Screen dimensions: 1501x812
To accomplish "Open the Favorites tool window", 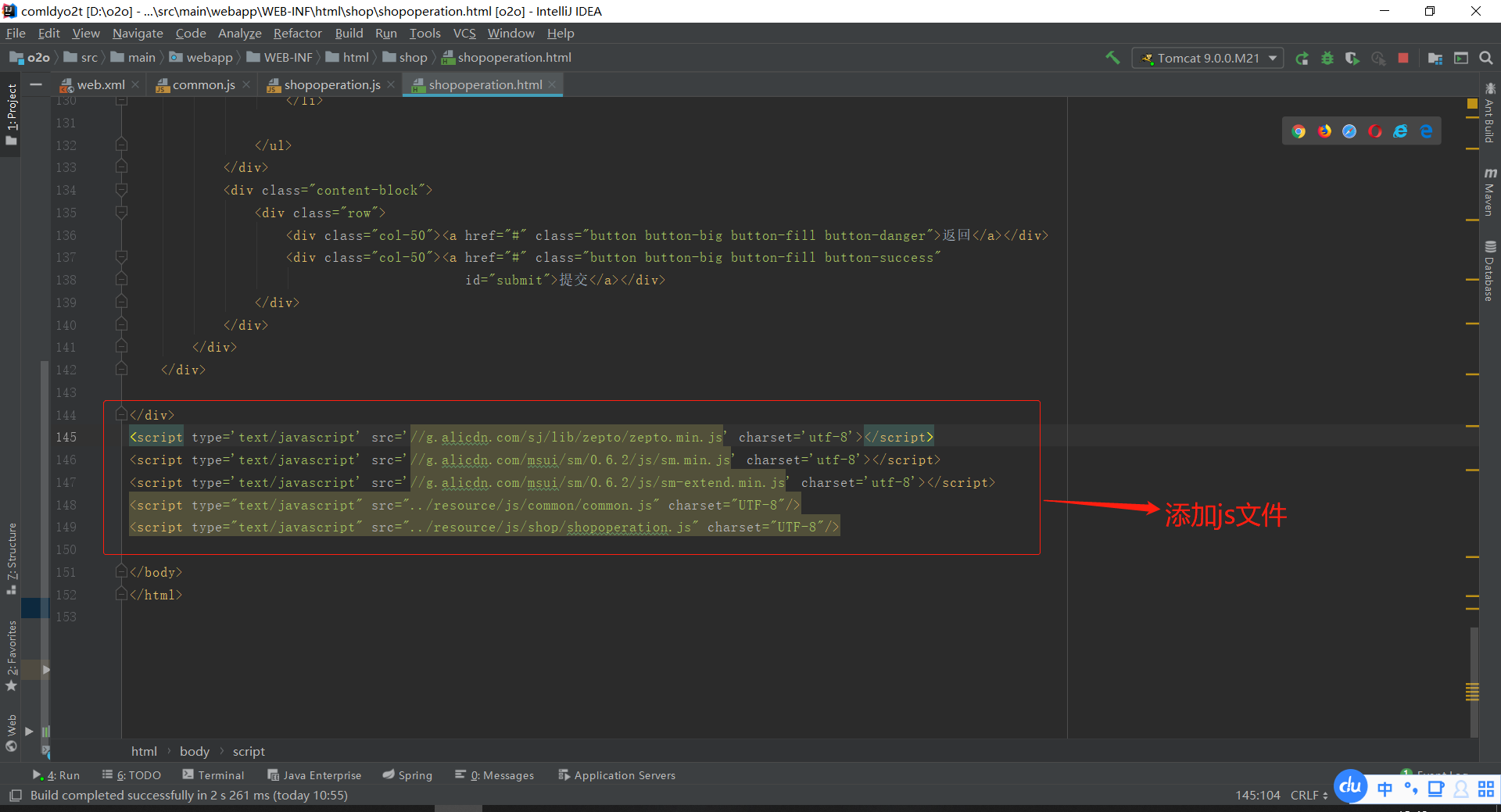I will [11, 655].
